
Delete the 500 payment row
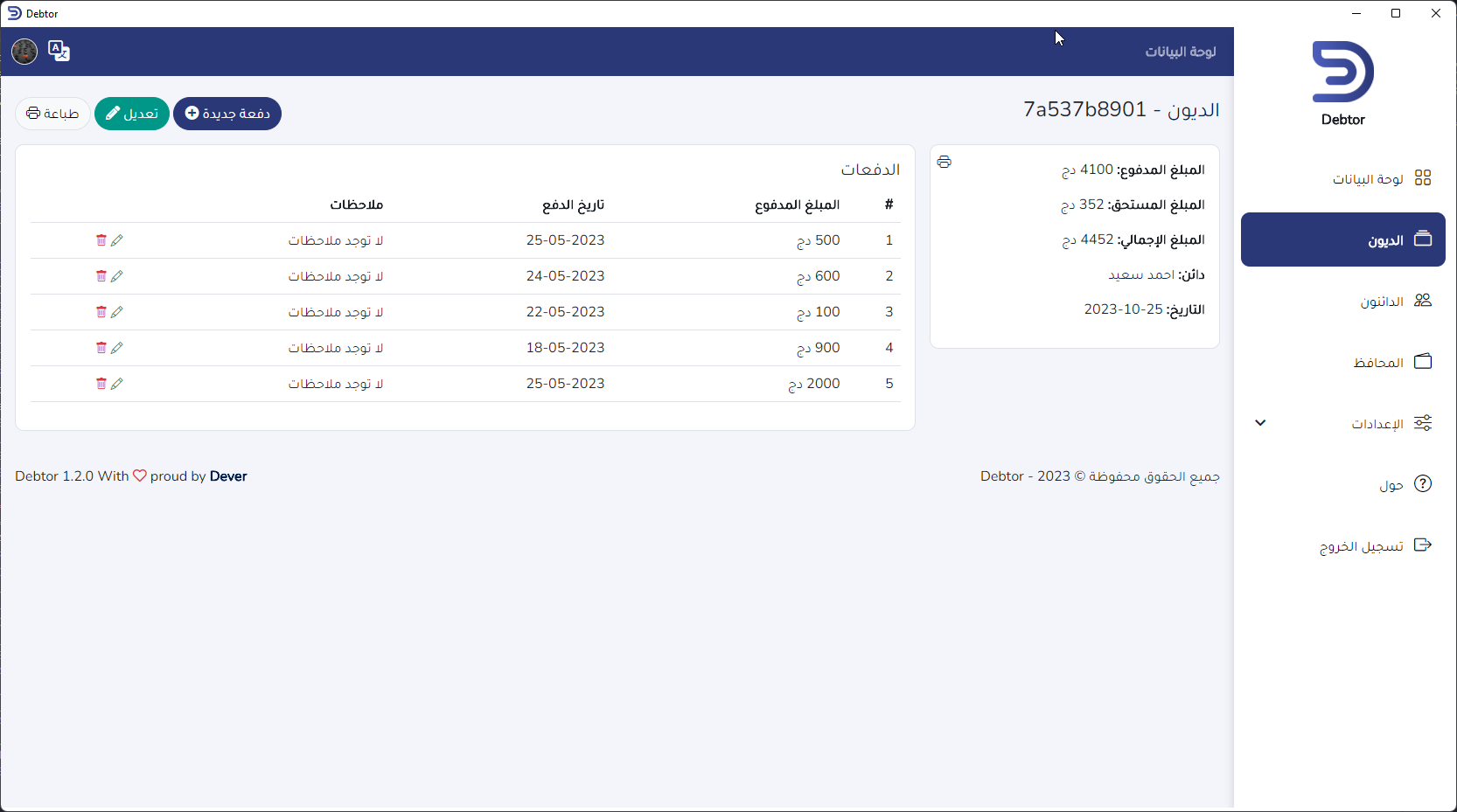(x=101, y=240)
